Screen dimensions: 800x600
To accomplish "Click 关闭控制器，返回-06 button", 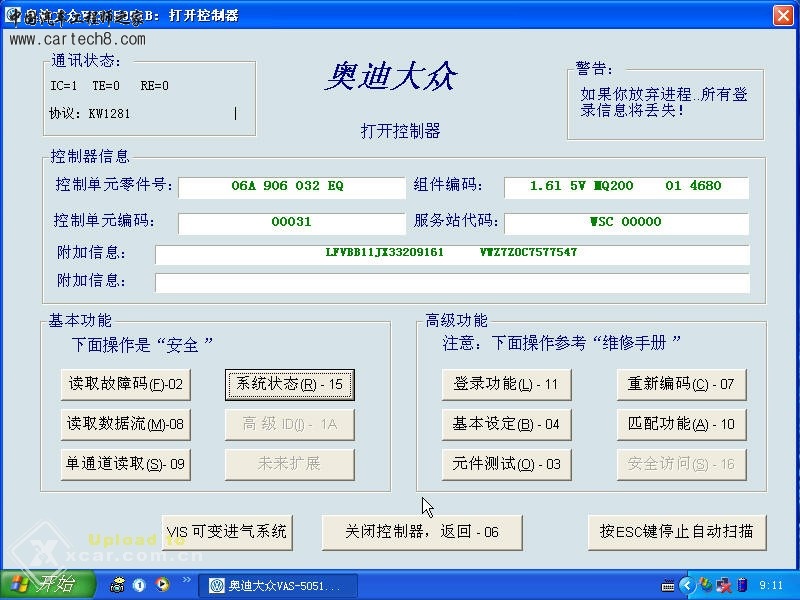I will [422, 532].
